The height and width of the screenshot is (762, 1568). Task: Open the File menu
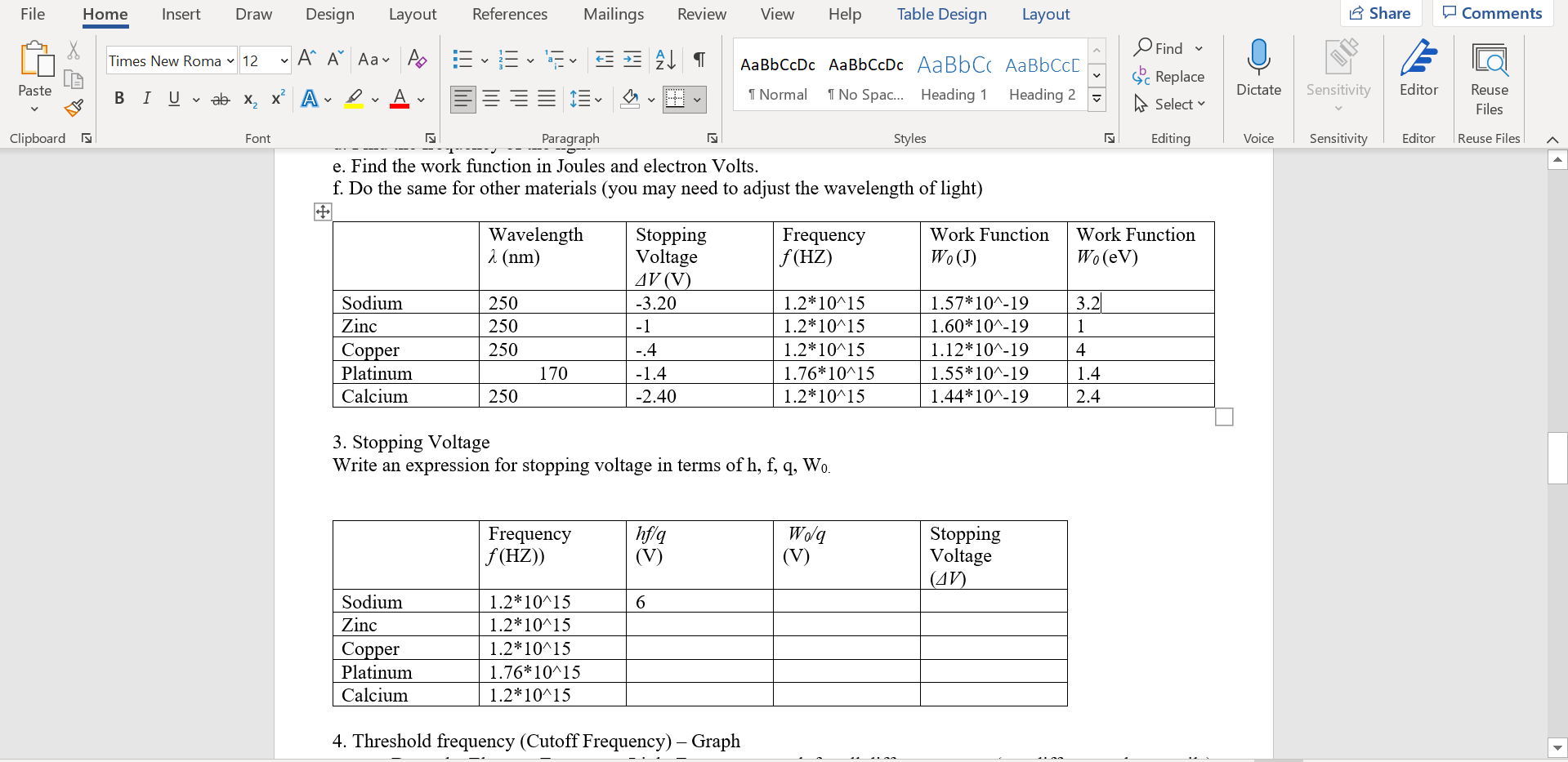(33, 14)
